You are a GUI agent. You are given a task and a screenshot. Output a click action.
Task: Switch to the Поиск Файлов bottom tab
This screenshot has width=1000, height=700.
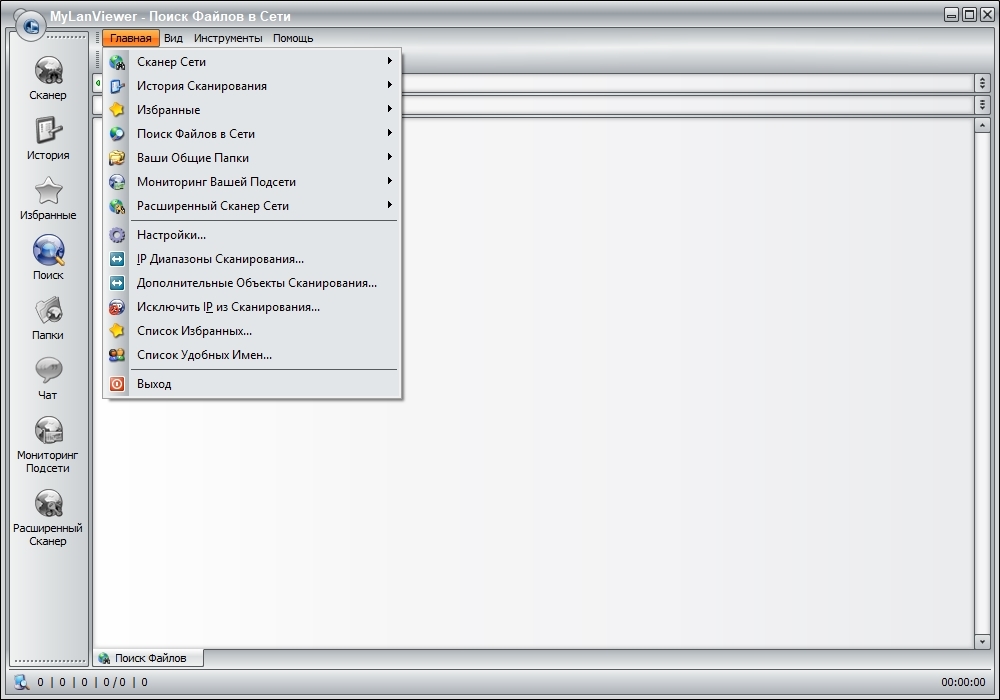pos(149,658)
